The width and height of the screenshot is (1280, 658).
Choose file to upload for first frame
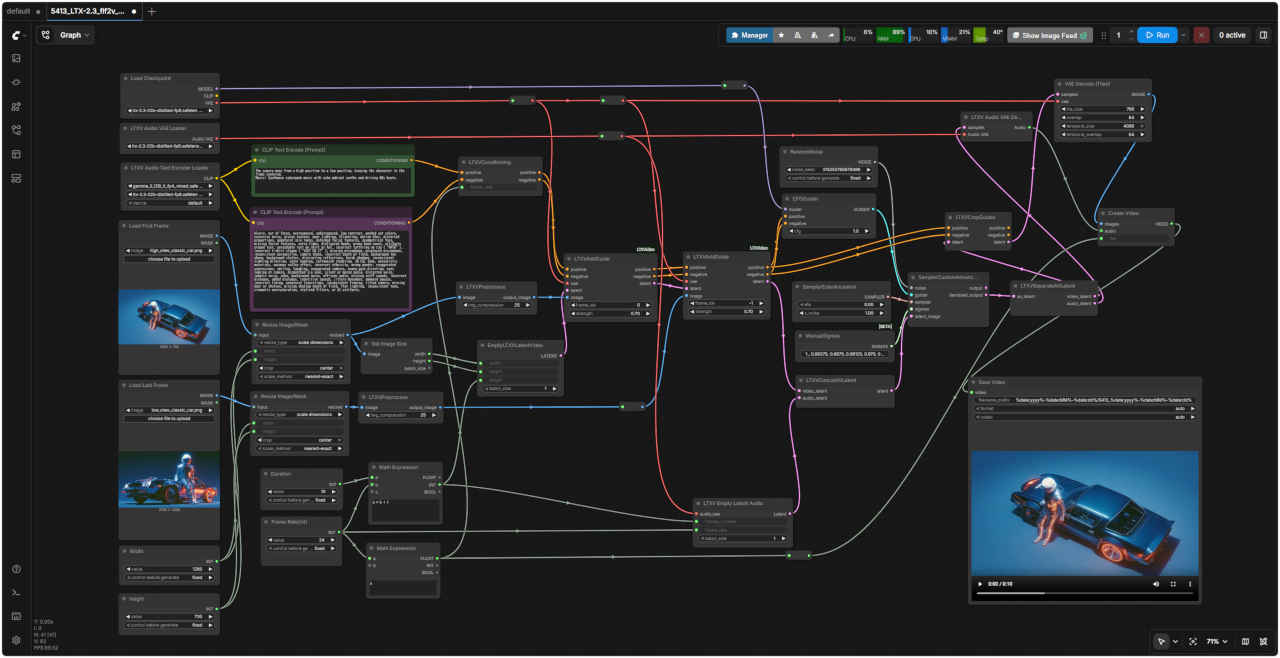click(169, 259)
